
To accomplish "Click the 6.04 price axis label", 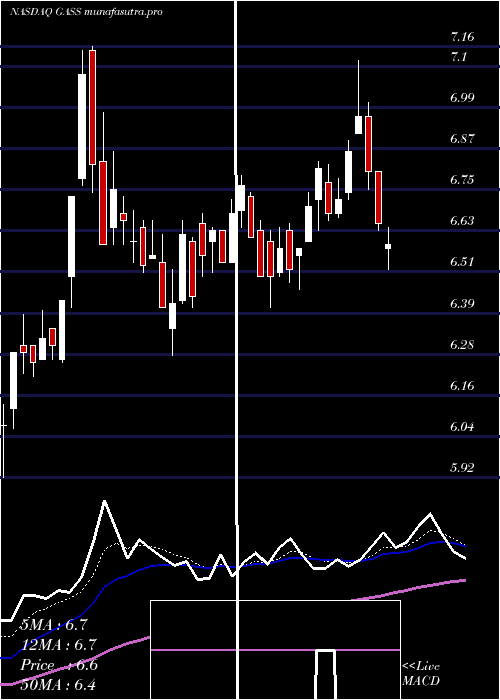I will [x=462, y=426].
